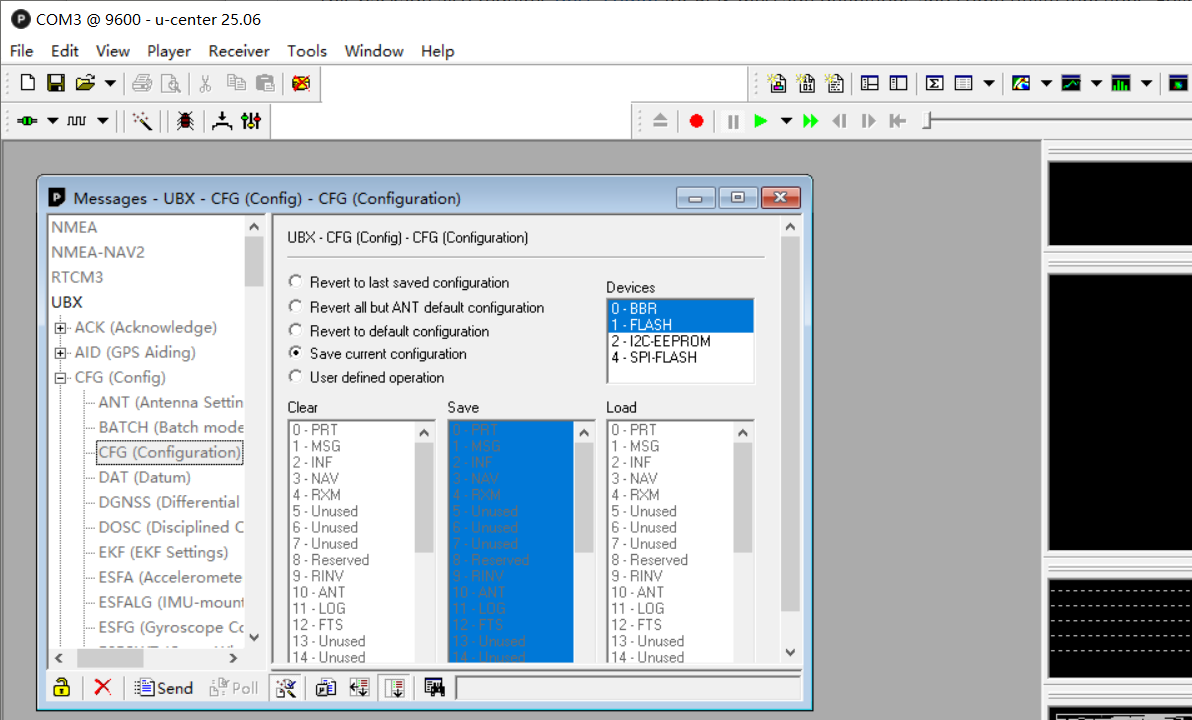Select Revert to default configuration radio button
The image size is (1192, 720).
point(295,331)
